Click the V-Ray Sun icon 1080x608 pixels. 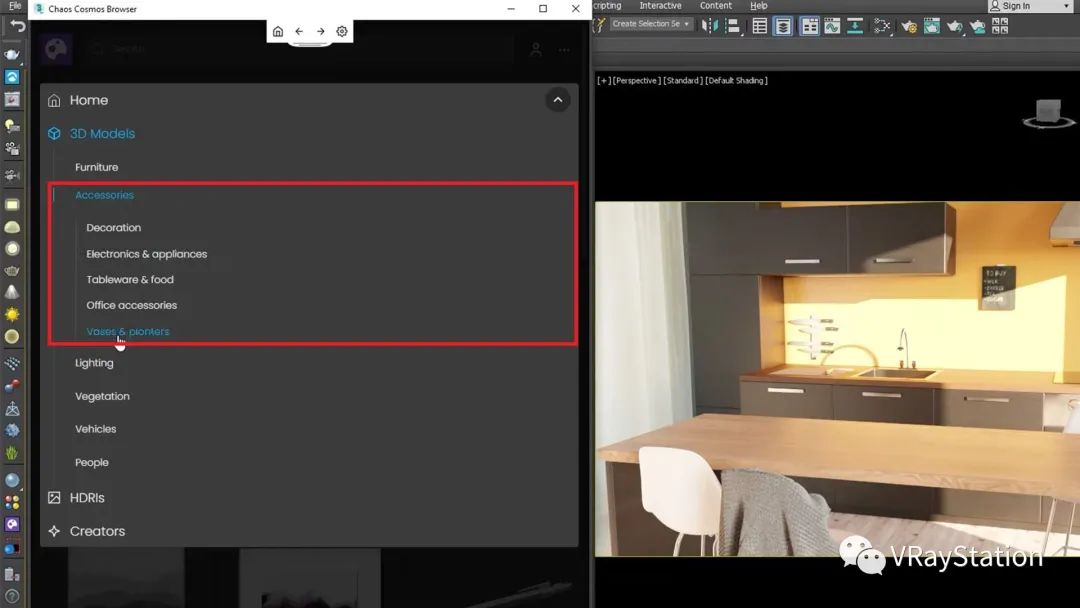[12, 315]
